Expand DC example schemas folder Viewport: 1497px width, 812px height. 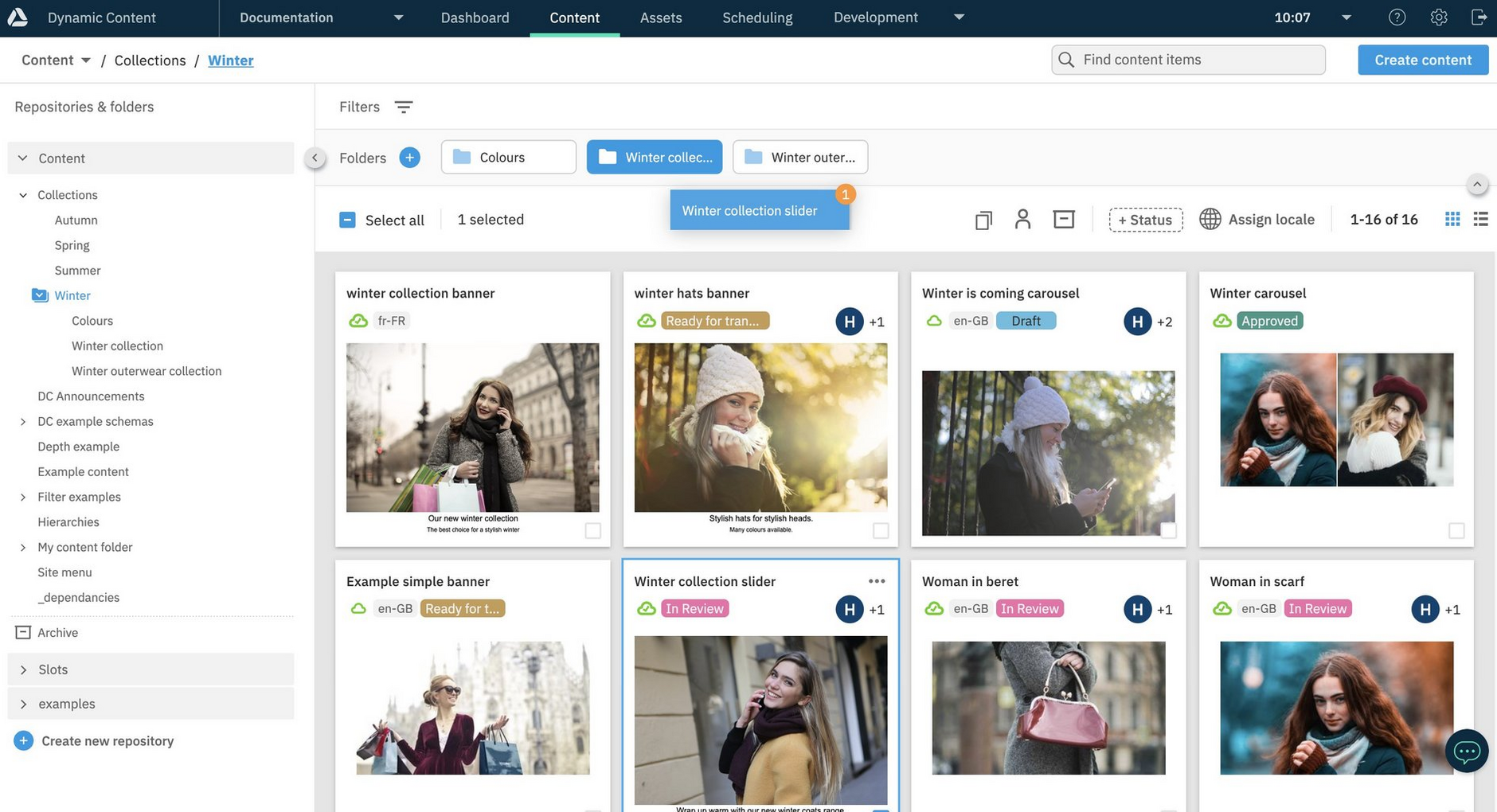pyautogui.click(x=23, y=422)
